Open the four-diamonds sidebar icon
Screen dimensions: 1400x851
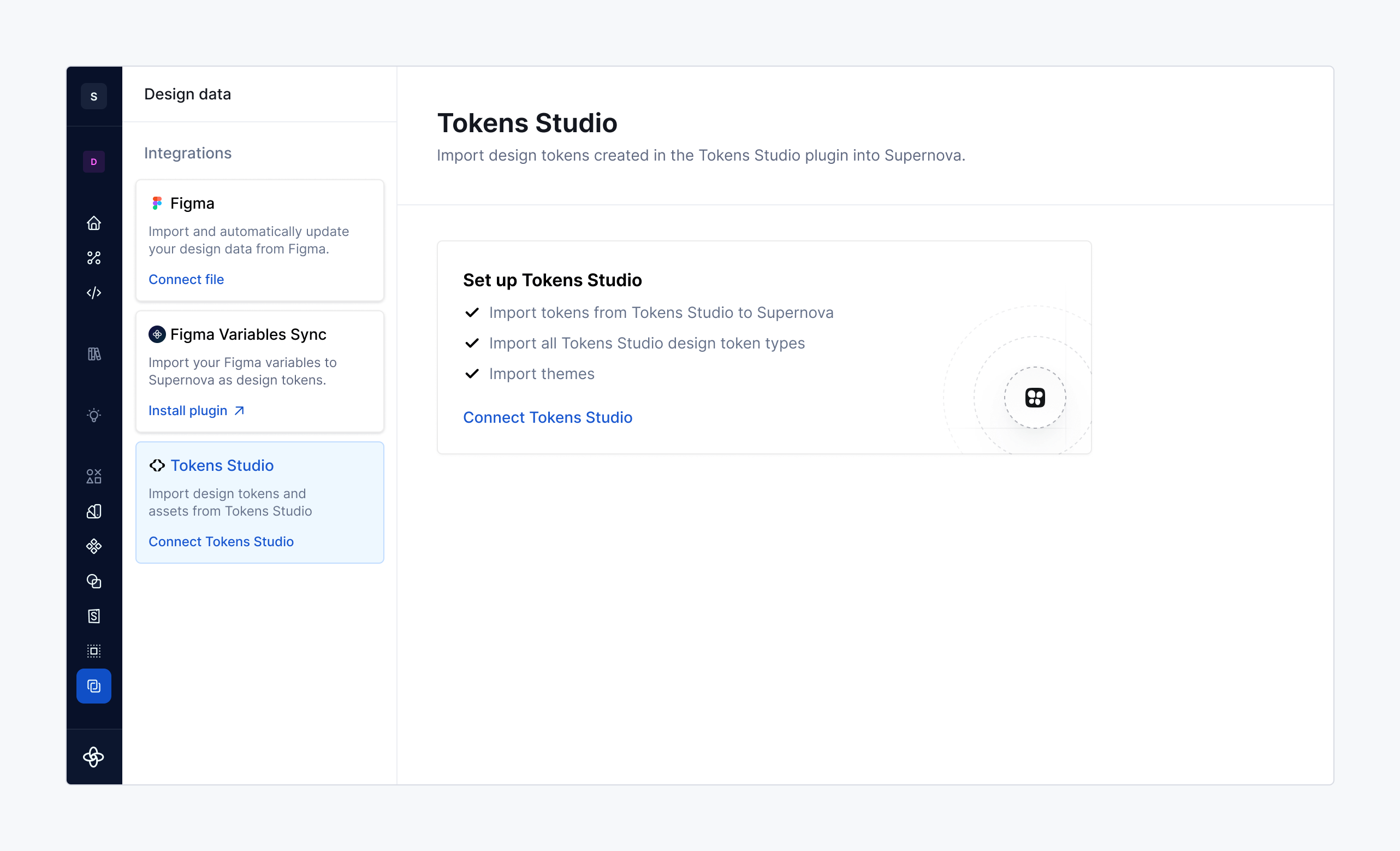pos(94,546)
